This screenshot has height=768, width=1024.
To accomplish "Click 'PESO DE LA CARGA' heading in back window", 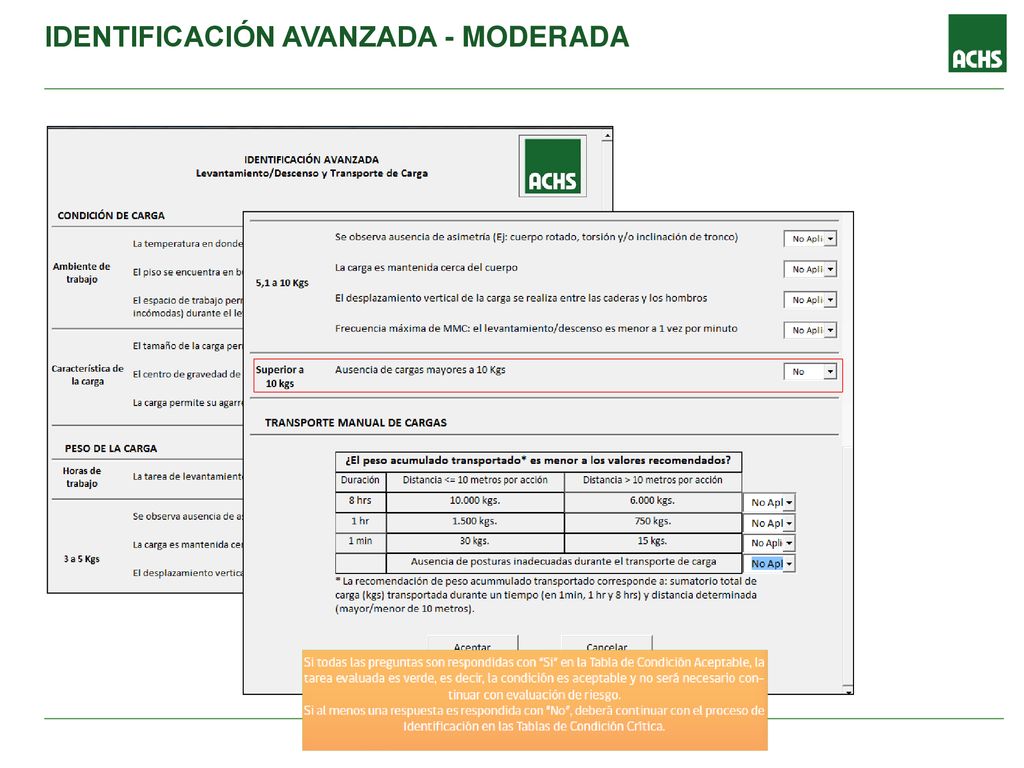I will click(111, 449).
